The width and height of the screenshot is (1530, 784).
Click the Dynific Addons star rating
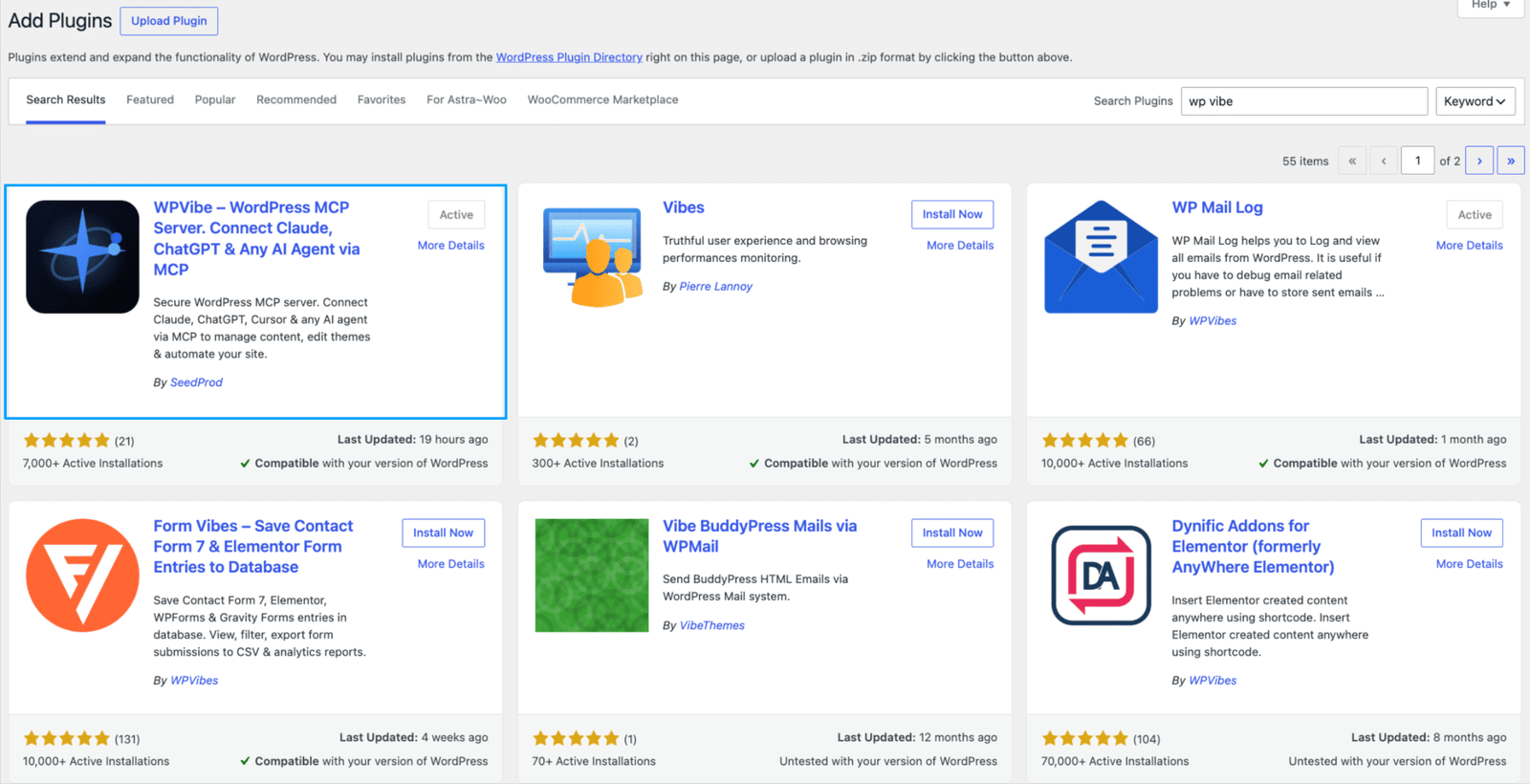(1084, 738)
